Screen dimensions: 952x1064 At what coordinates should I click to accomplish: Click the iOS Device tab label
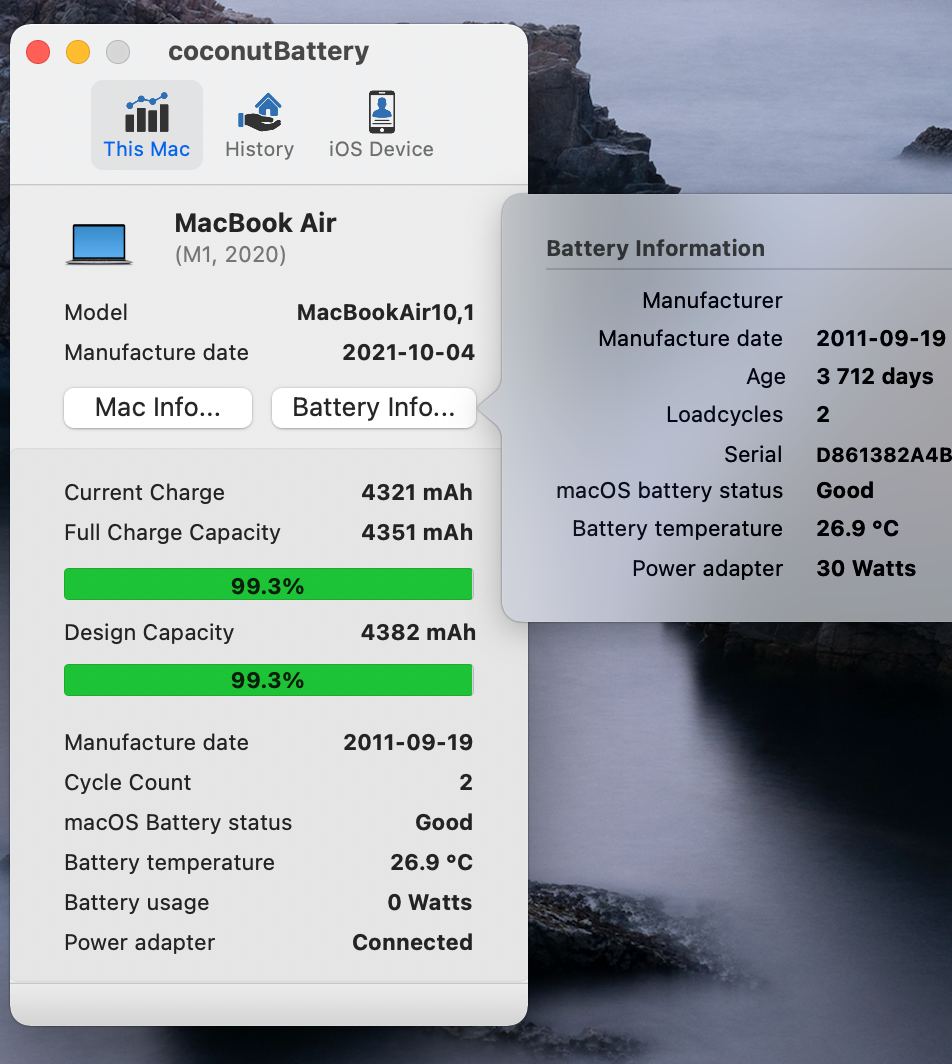[381, 149]
